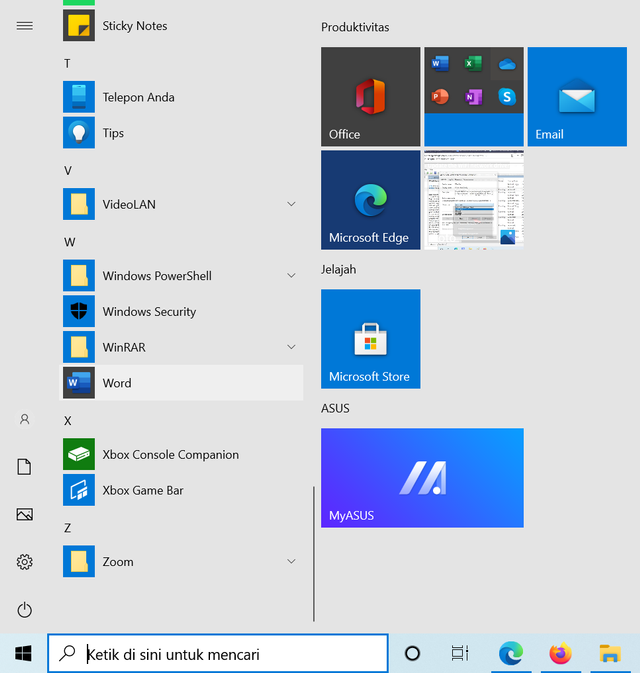Open Skype in the Office apps tile
Screen dimensions: 640x673
[x=507, y=97]
